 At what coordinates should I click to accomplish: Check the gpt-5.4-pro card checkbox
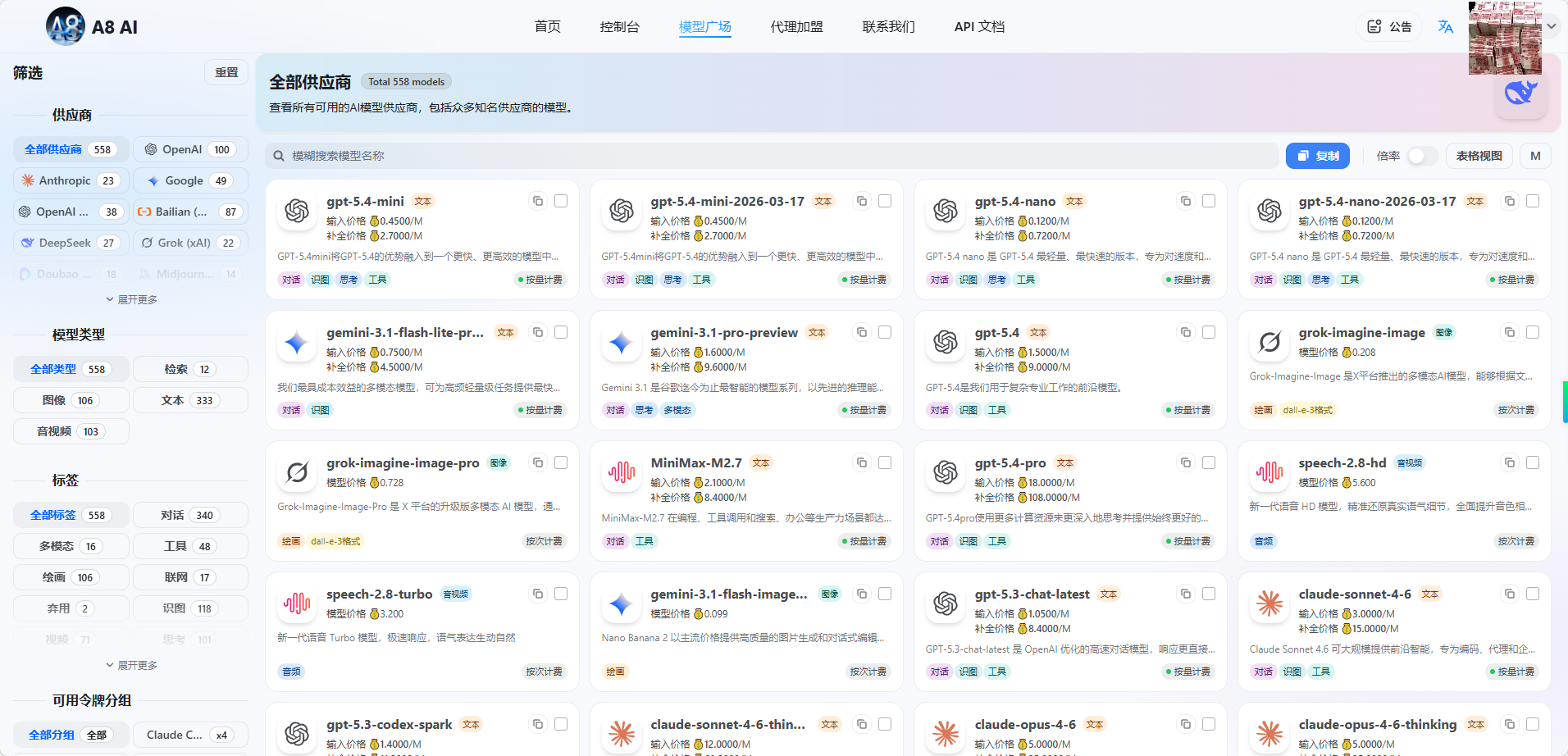click(1209, 462)
